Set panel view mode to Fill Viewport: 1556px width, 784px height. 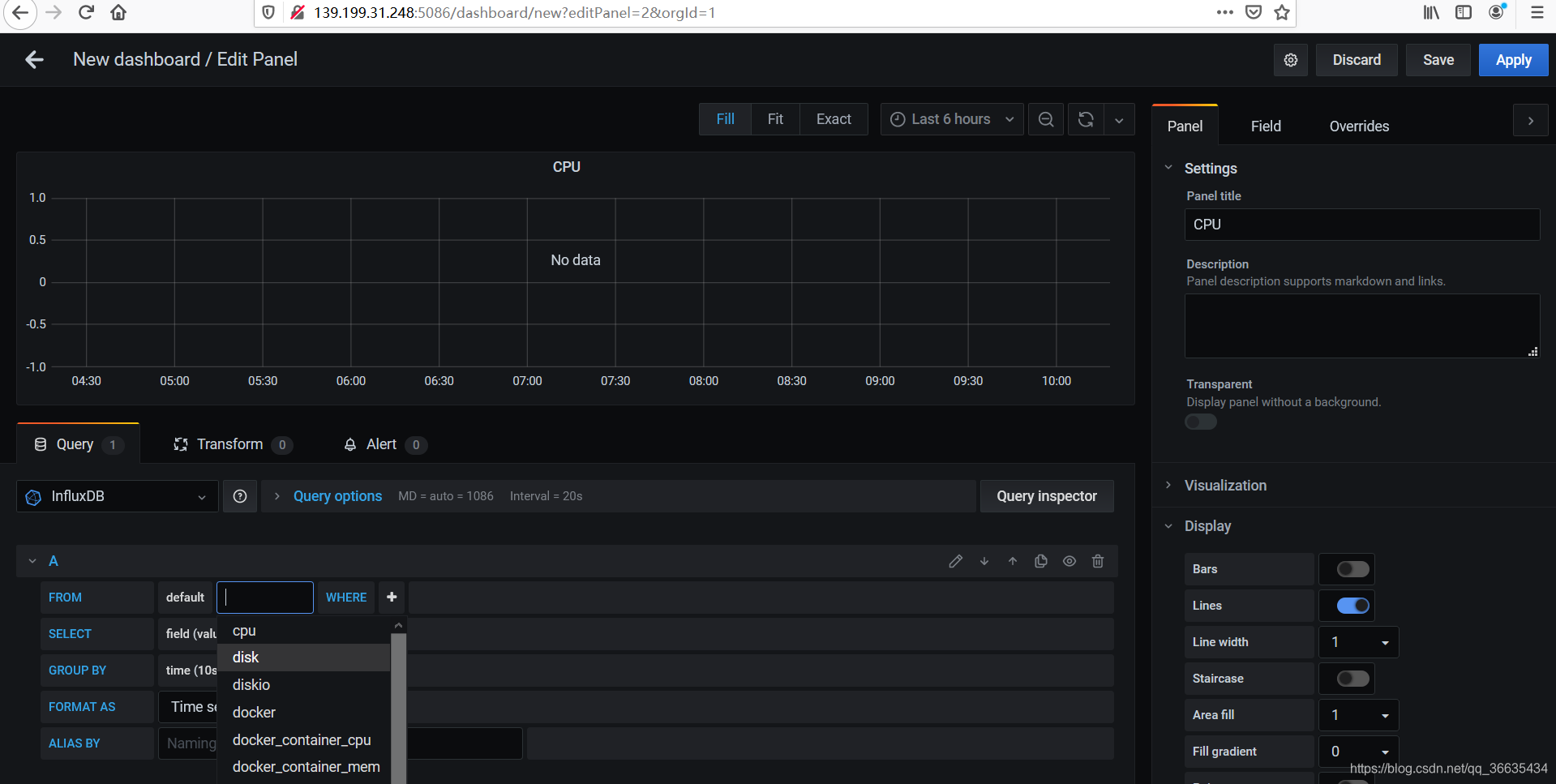[x=726, y=119]
